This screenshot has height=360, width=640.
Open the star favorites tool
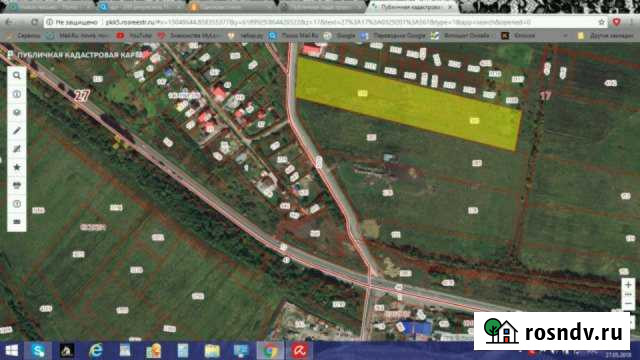17,167
